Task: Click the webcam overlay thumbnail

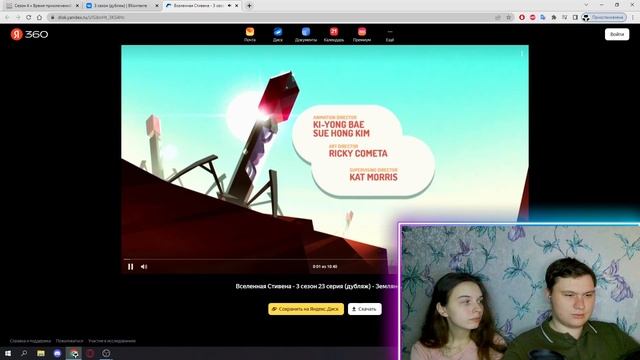Action: pyautogui.click(x=520, y=292)
